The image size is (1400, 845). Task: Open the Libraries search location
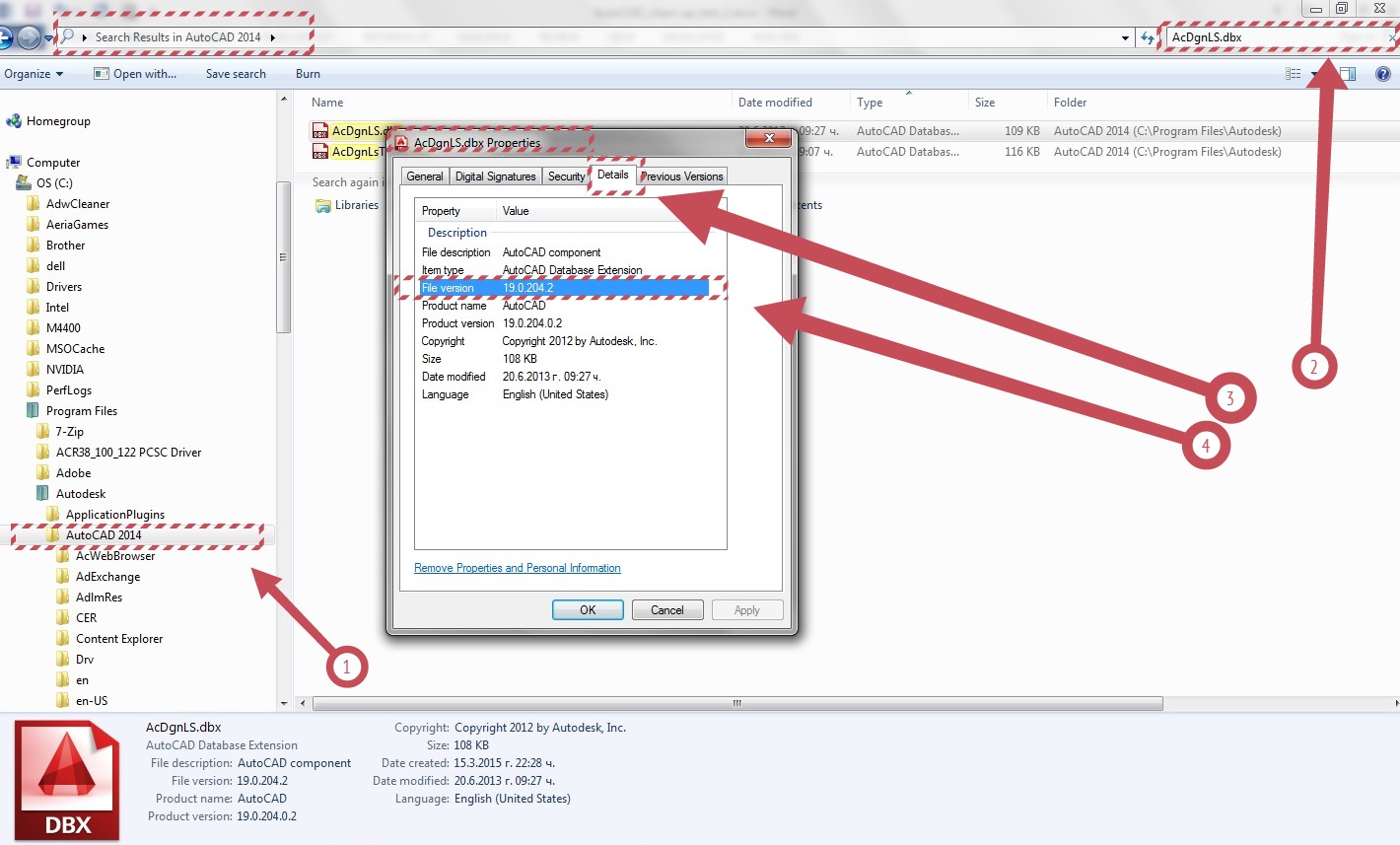[x=347, y=205]
